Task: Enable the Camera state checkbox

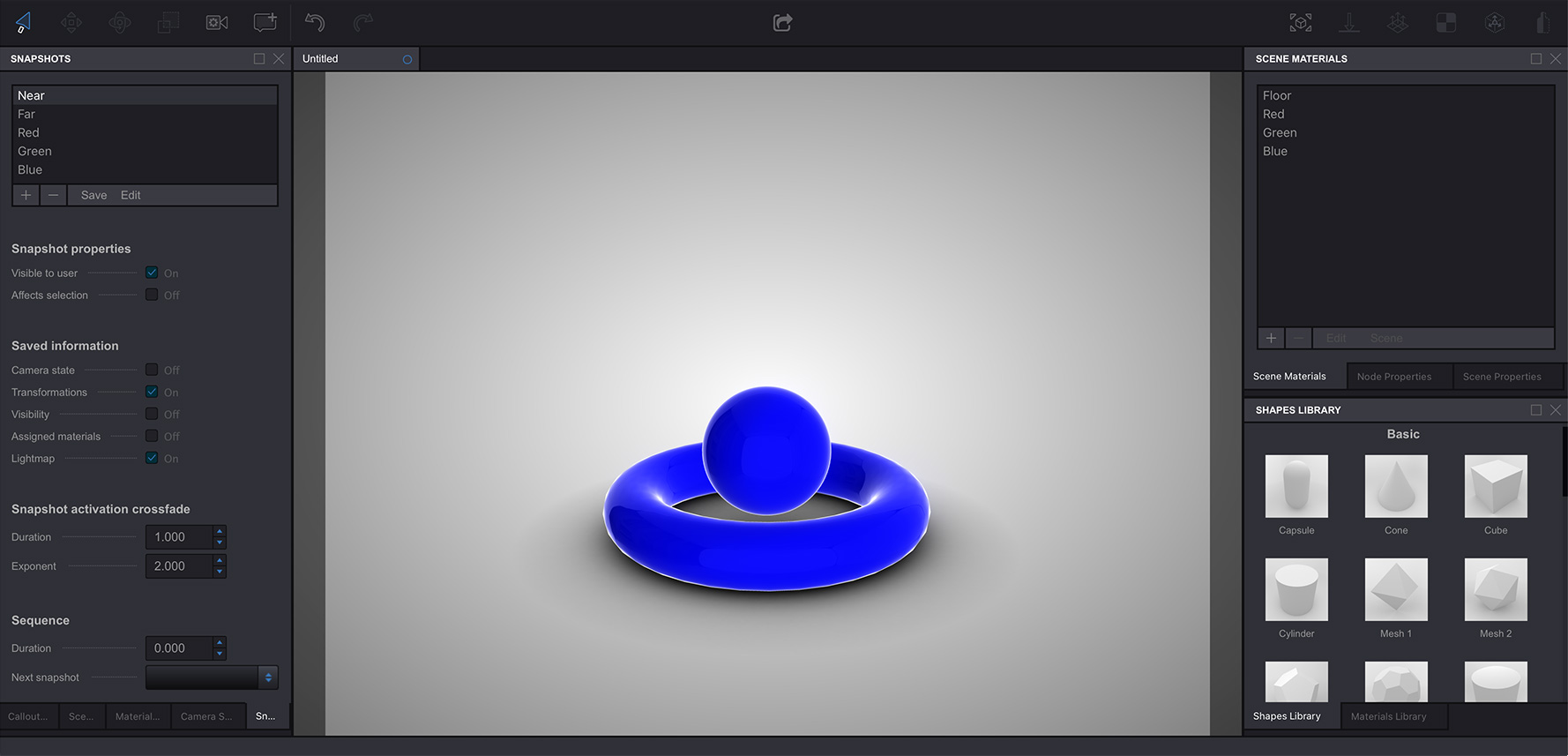Action: (152, 370)
